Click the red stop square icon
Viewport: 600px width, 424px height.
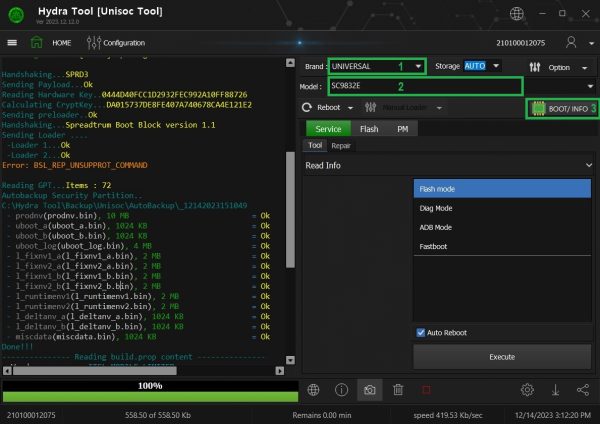(426, 390)
